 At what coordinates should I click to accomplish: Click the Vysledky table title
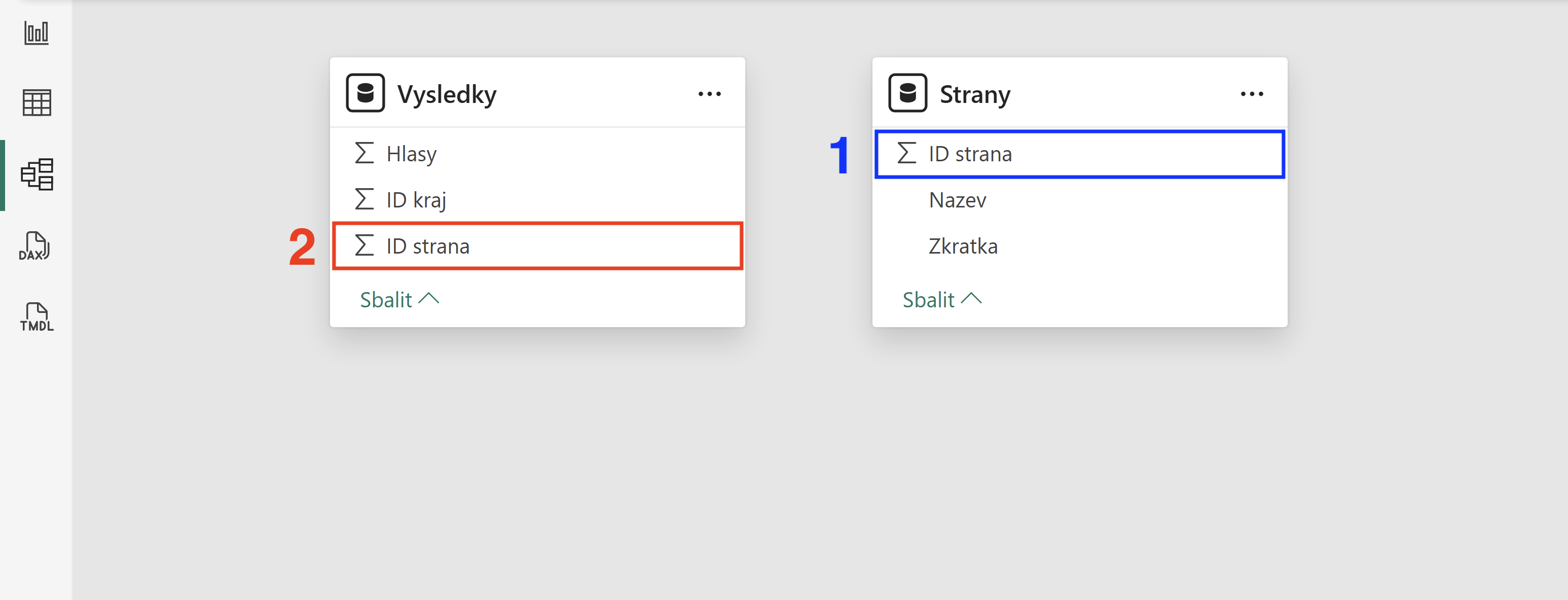pyautogui.click(x=447, y=94)
